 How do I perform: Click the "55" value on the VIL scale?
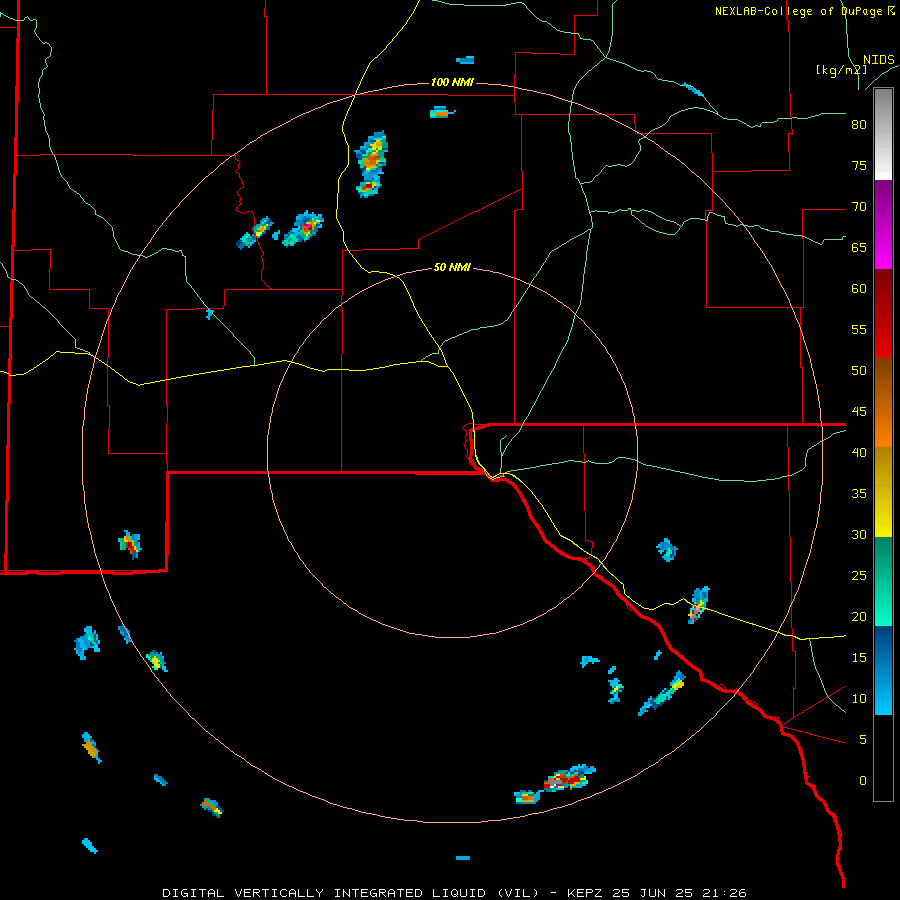click(859, 329)
